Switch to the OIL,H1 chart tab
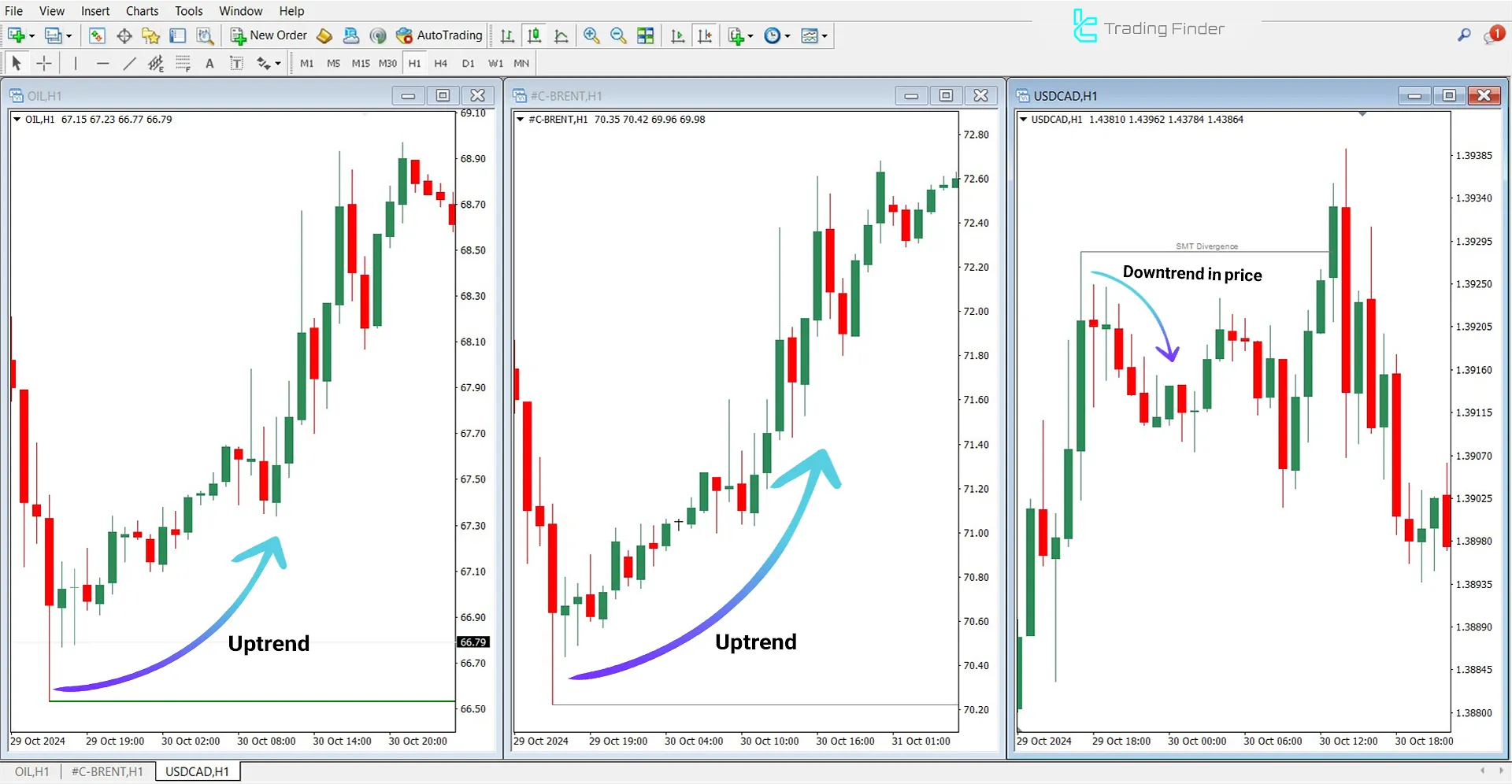 (31, 771)
